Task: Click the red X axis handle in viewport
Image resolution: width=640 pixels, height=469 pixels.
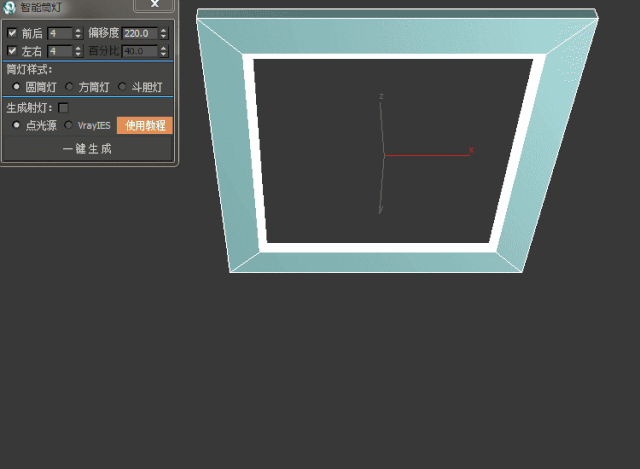Action: tap(428, 155)
